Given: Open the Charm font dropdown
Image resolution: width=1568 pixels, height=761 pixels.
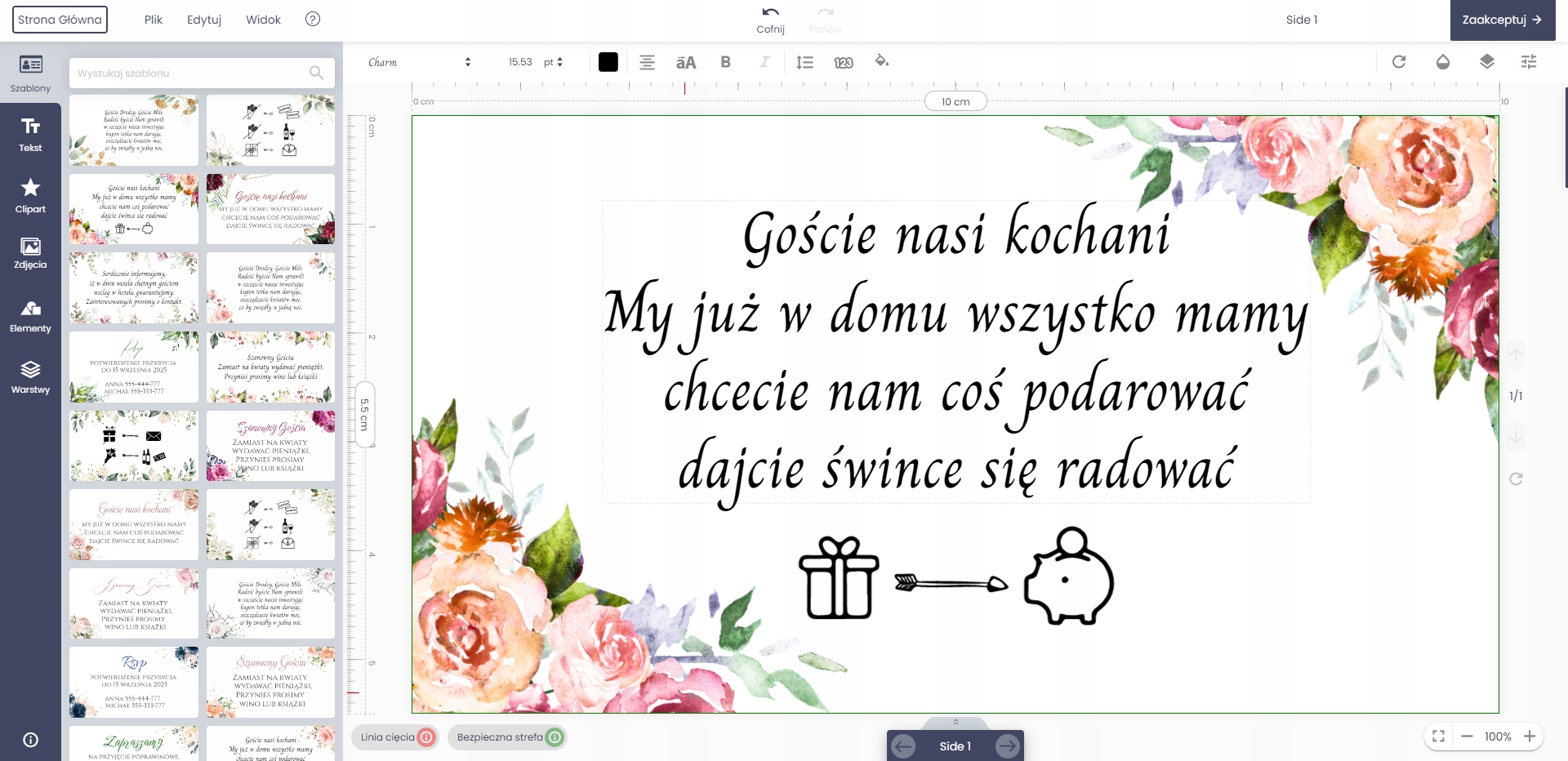Looking at the screenshot, I should click(x=419, y=62).
